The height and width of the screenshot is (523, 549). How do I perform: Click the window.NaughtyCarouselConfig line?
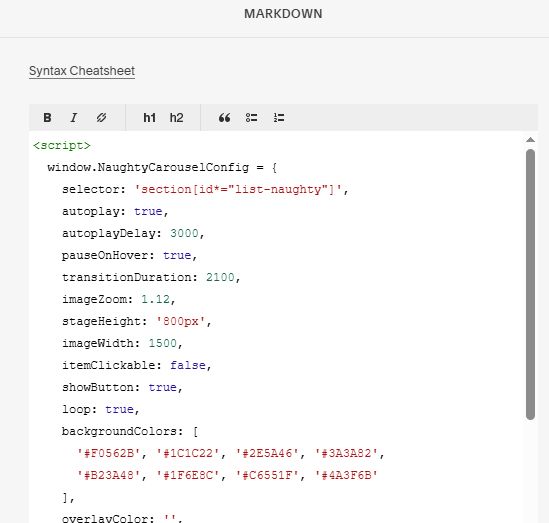pos(162,167)
